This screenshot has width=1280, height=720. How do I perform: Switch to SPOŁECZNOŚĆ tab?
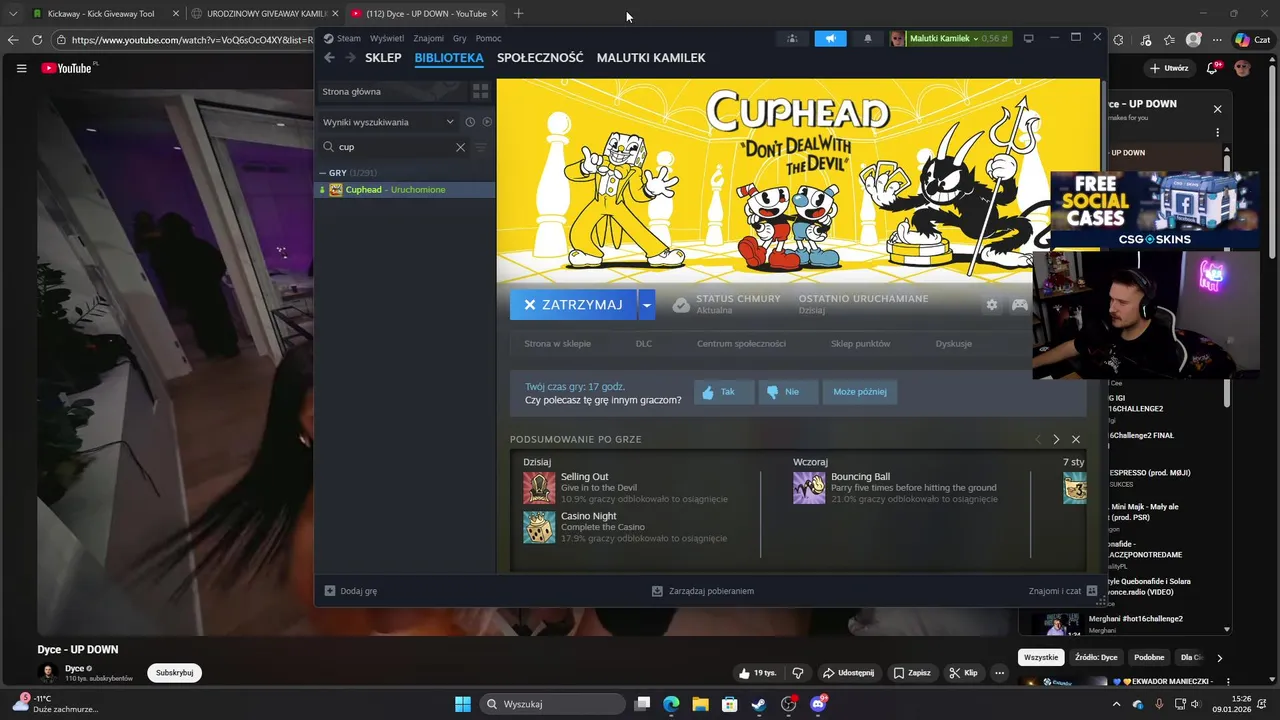point(540,58)
